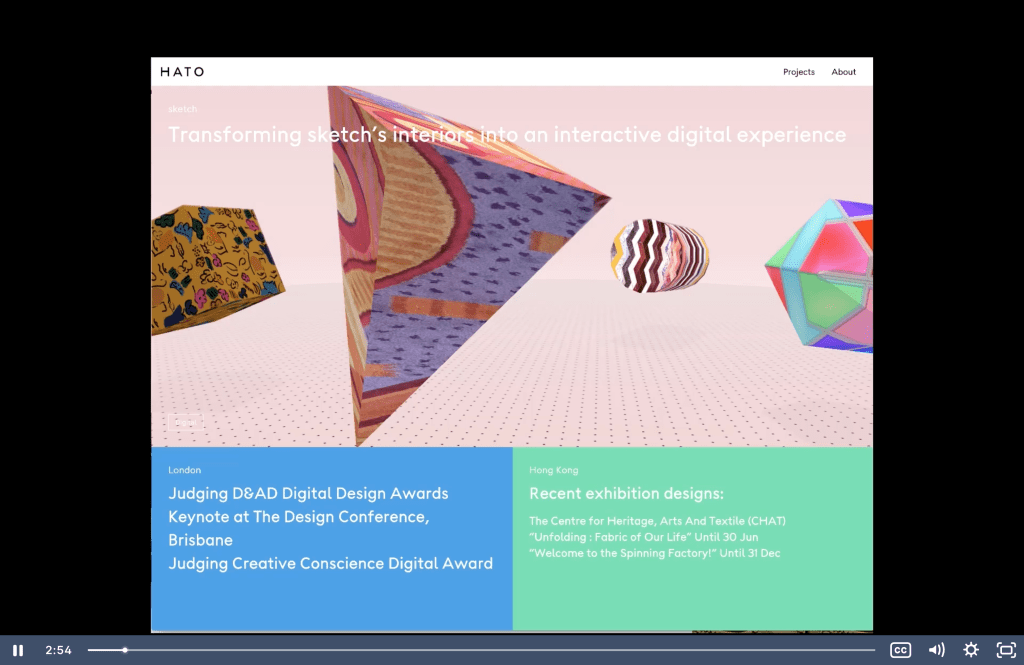
Task: Toggle closed captions with the CC button
Action: coord(900,650)
